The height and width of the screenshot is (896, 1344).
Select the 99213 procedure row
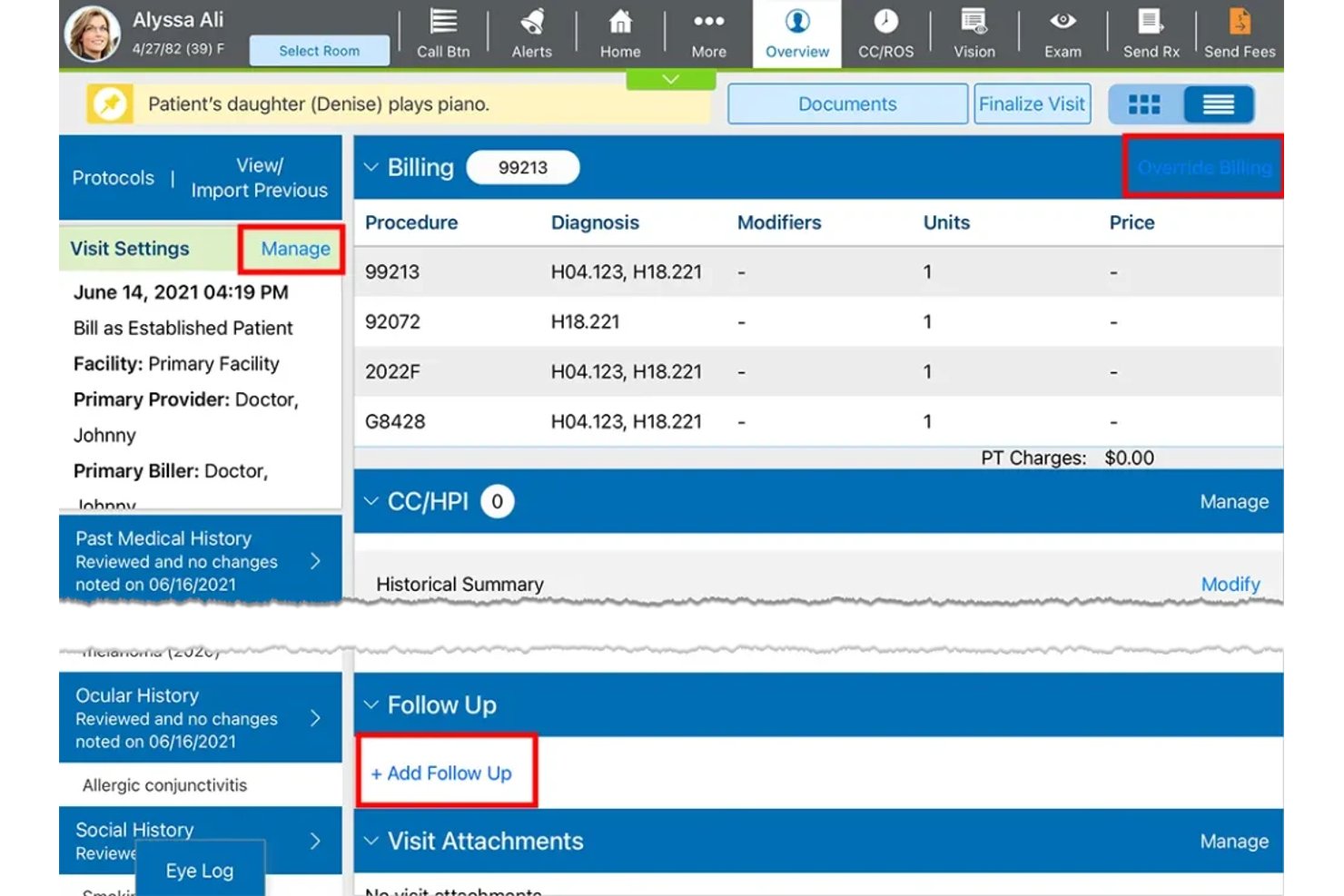click(818, 271)
